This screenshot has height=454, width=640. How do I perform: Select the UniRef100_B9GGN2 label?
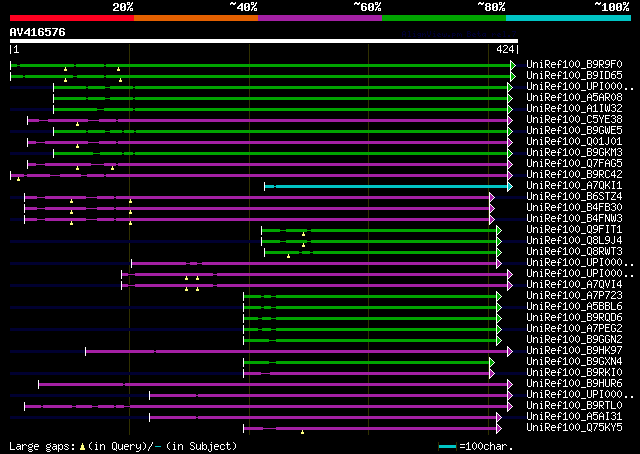tap(574, 340)
